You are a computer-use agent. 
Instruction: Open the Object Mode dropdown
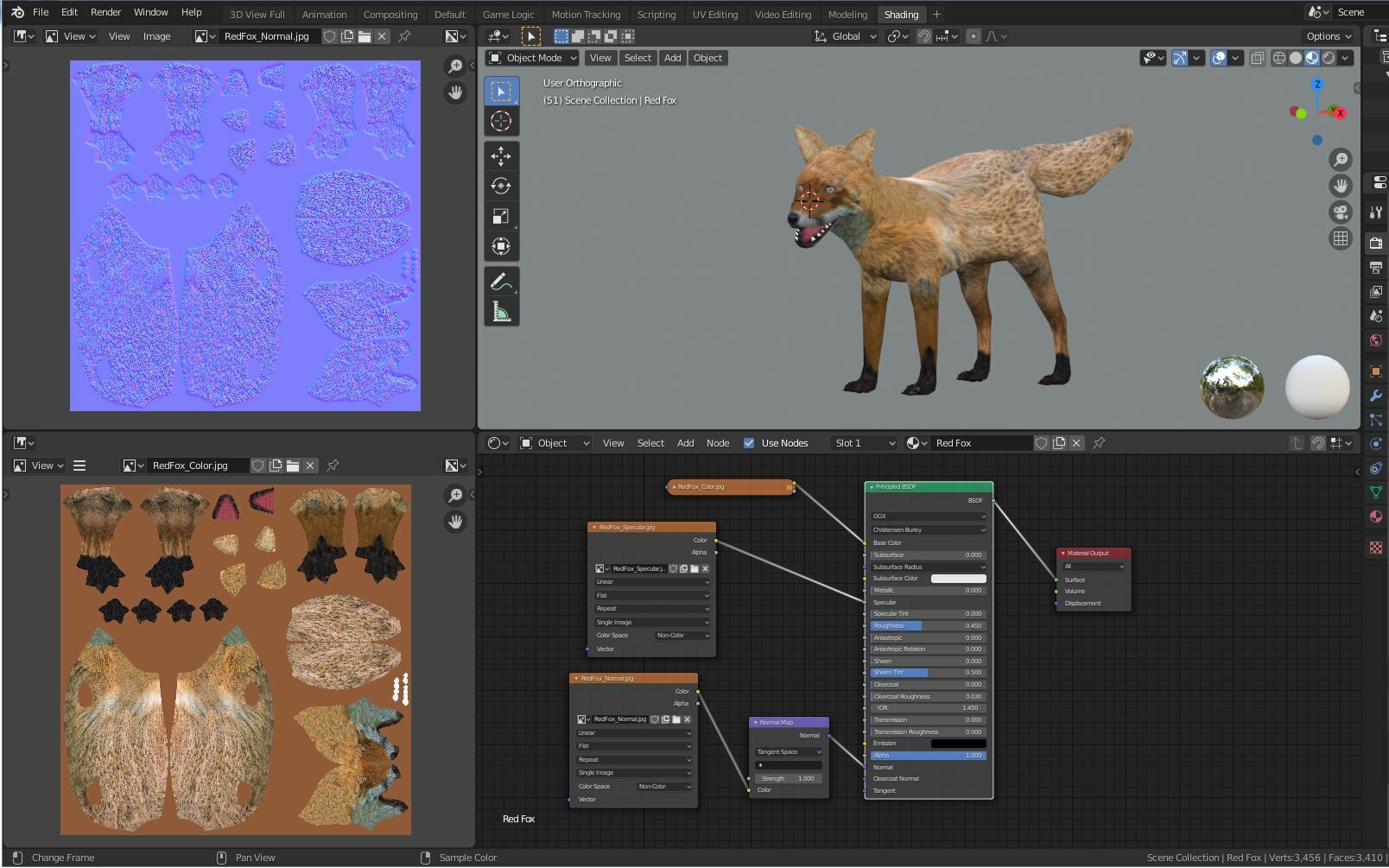(x=531, y=58)
